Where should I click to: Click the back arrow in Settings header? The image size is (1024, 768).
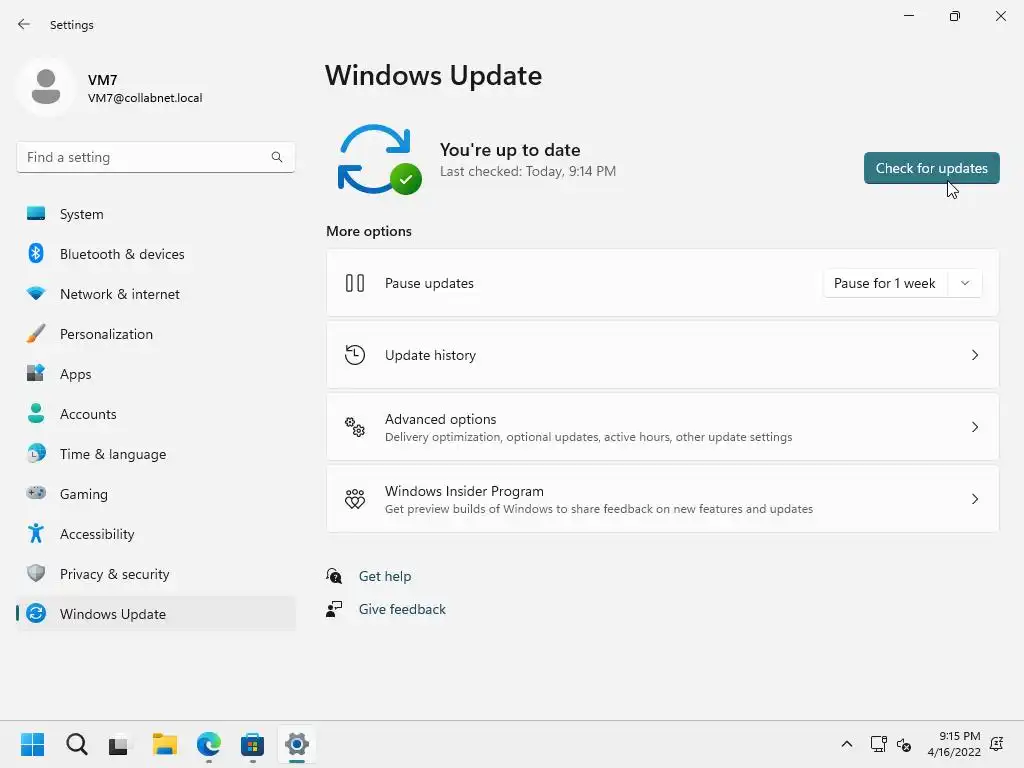(24, 24)
